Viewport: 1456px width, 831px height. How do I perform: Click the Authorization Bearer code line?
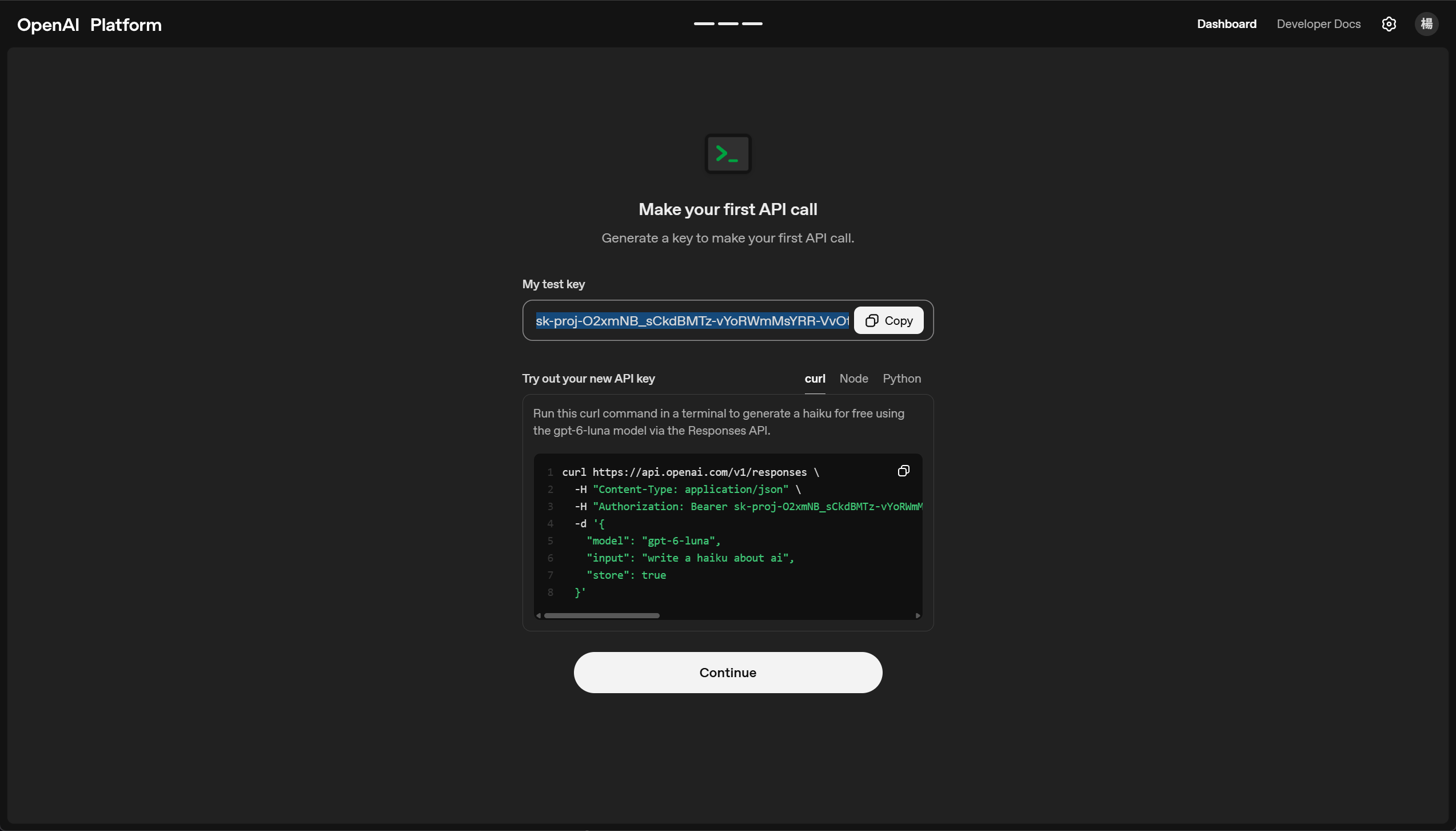tap(748, 507)
